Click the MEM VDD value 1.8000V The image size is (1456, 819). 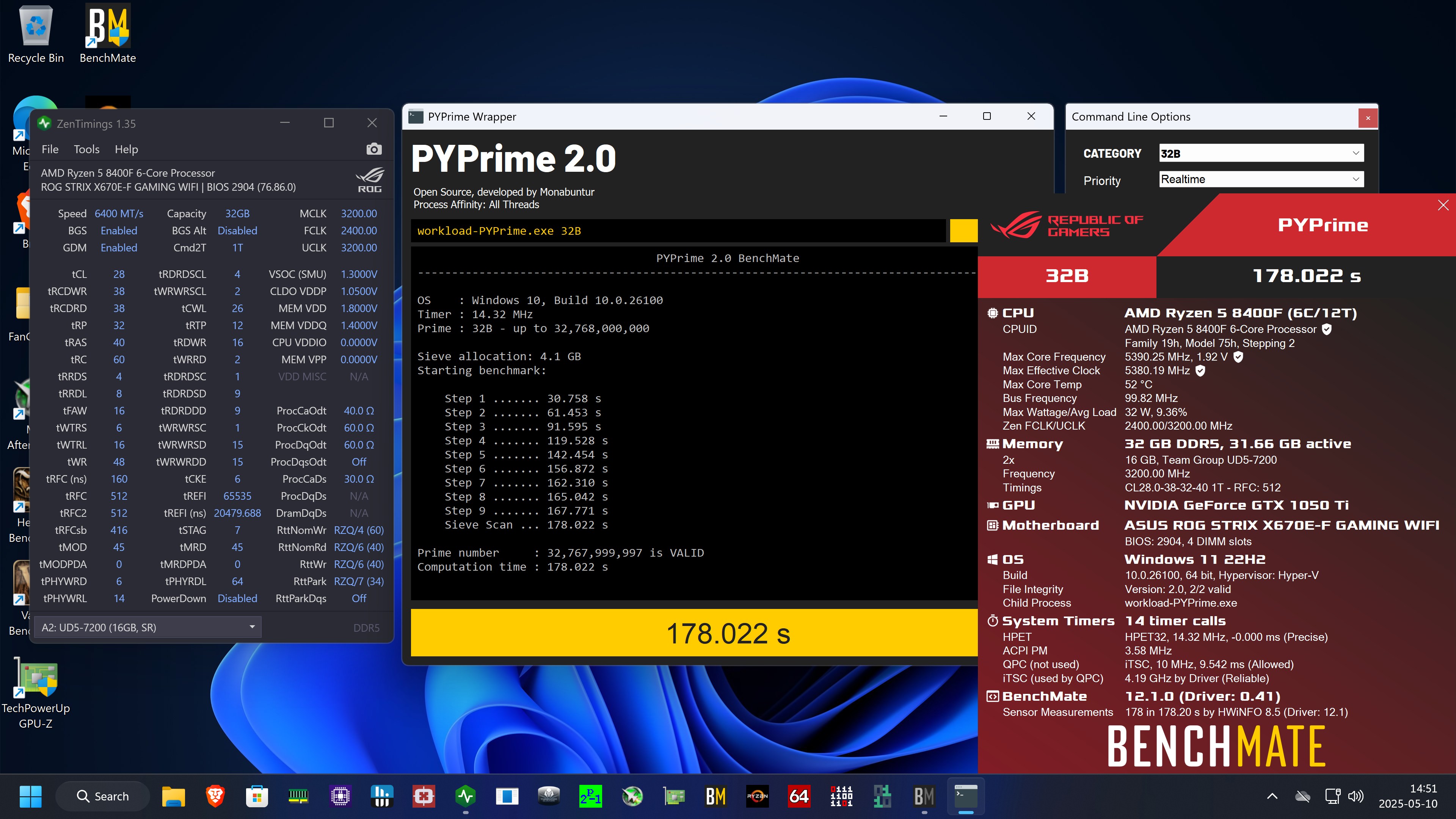point(358,308)
